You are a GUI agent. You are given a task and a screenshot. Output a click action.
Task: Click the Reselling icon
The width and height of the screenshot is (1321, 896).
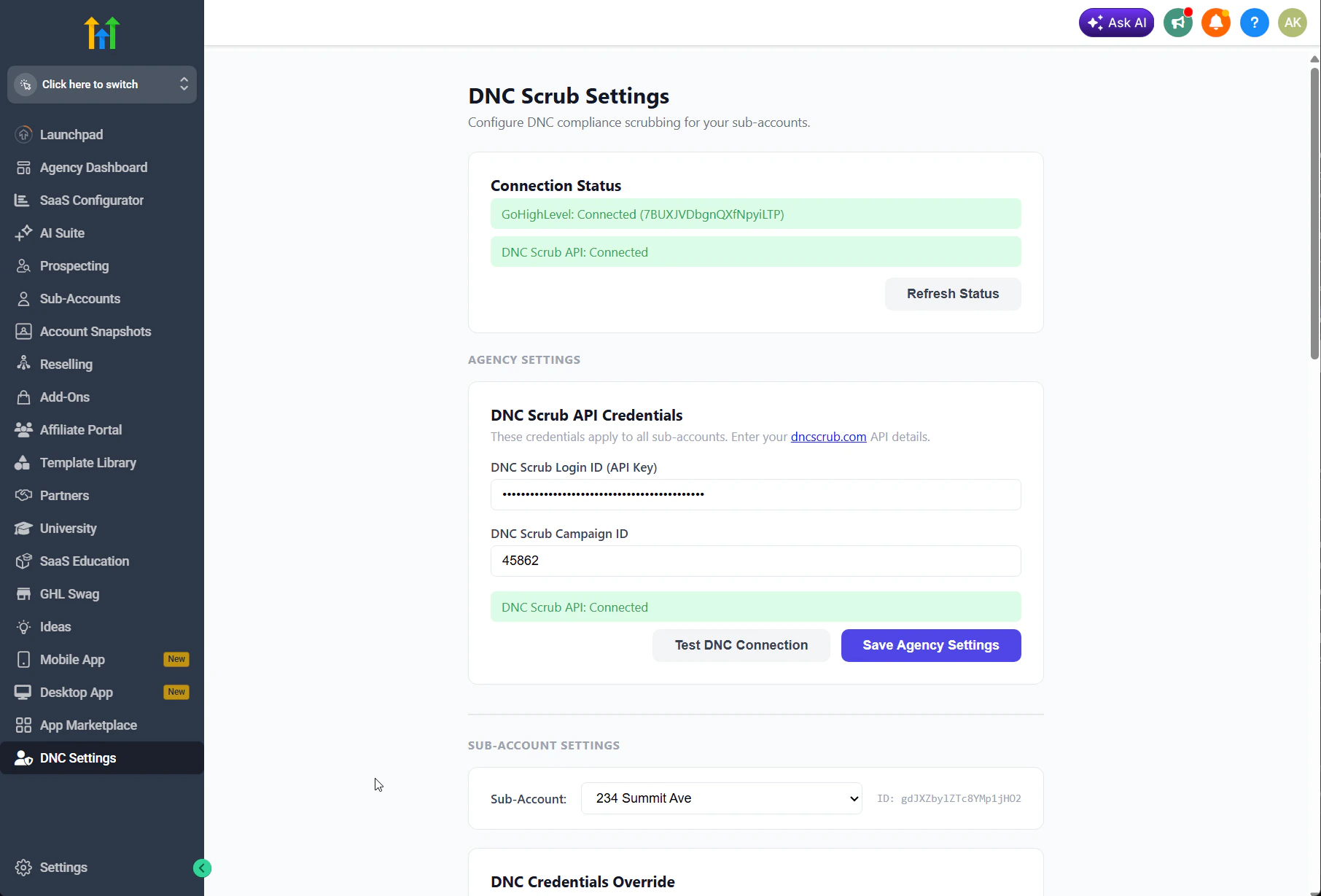tap(23, 363)
